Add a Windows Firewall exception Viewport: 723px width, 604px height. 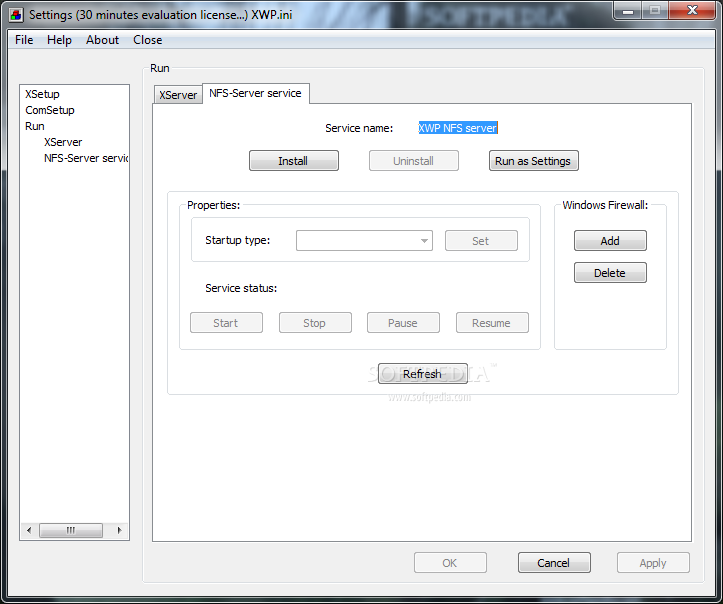pyautogui.click(x=610, y=241)
